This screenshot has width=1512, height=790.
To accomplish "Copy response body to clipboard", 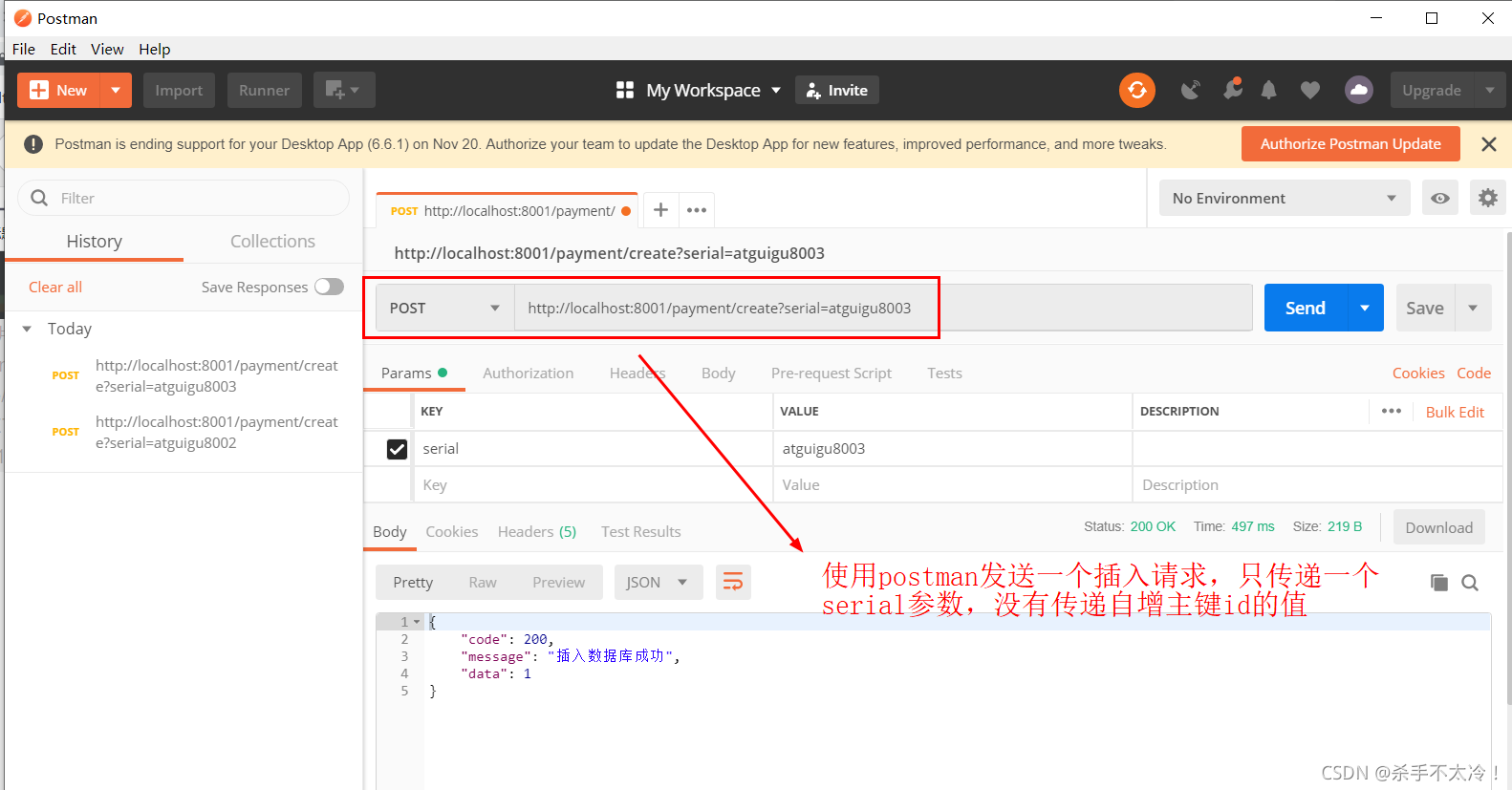I will coord(1438,582).
